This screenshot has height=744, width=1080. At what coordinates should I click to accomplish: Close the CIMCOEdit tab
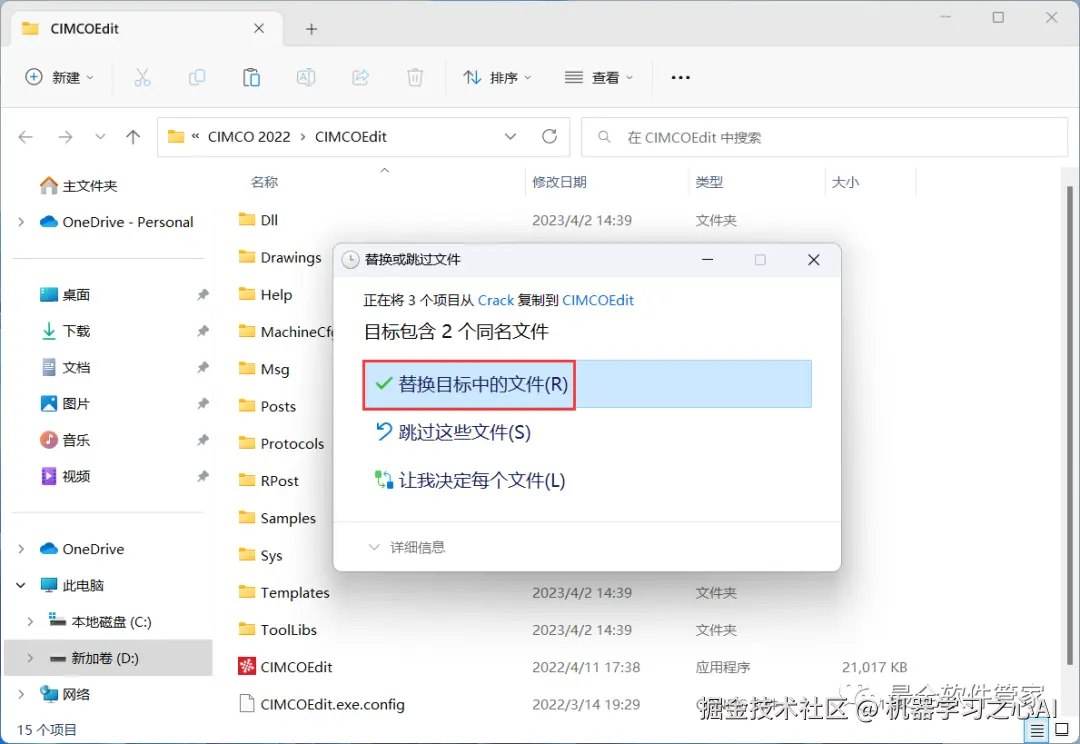[259, 28]
